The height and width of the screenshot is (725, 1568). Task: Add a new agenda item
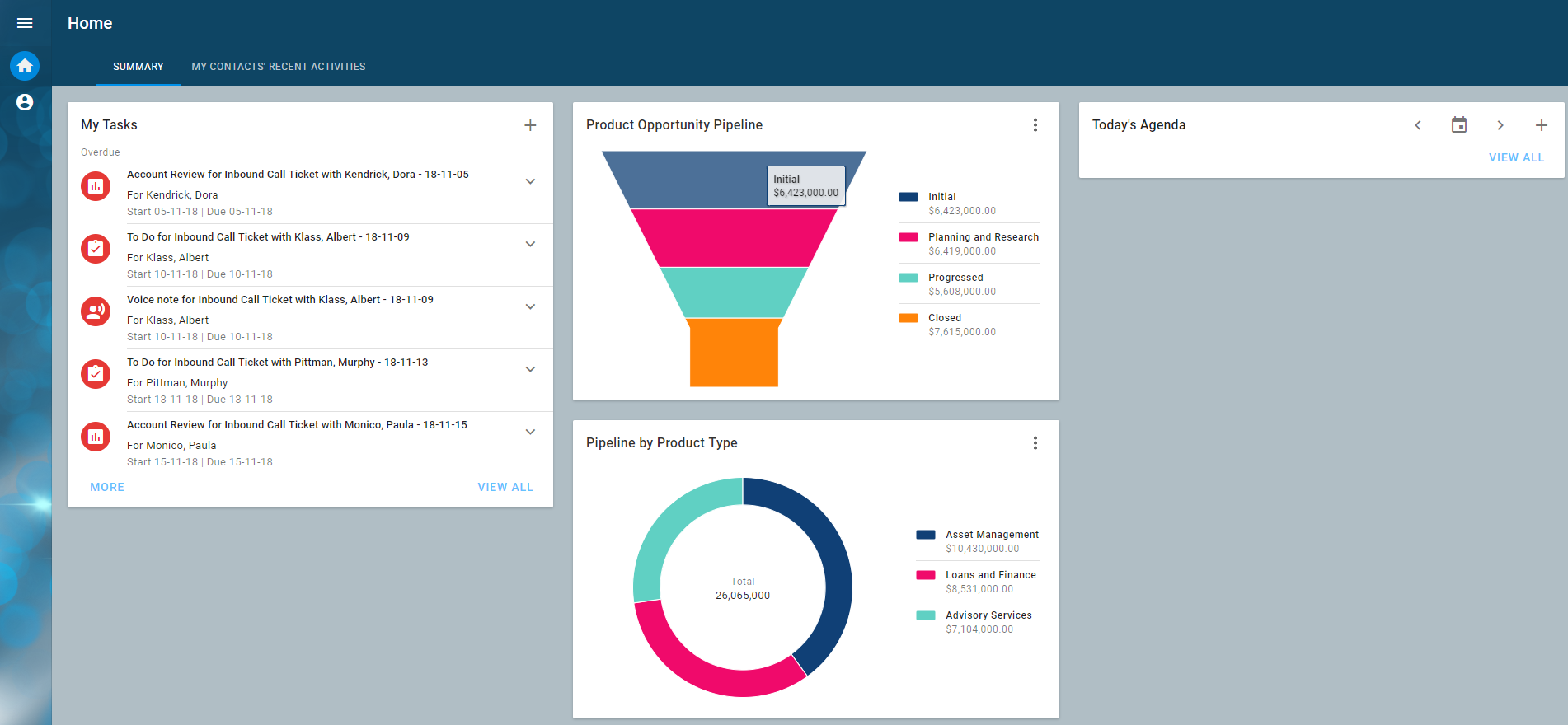pyautogui.click(x=1541, y=125)
